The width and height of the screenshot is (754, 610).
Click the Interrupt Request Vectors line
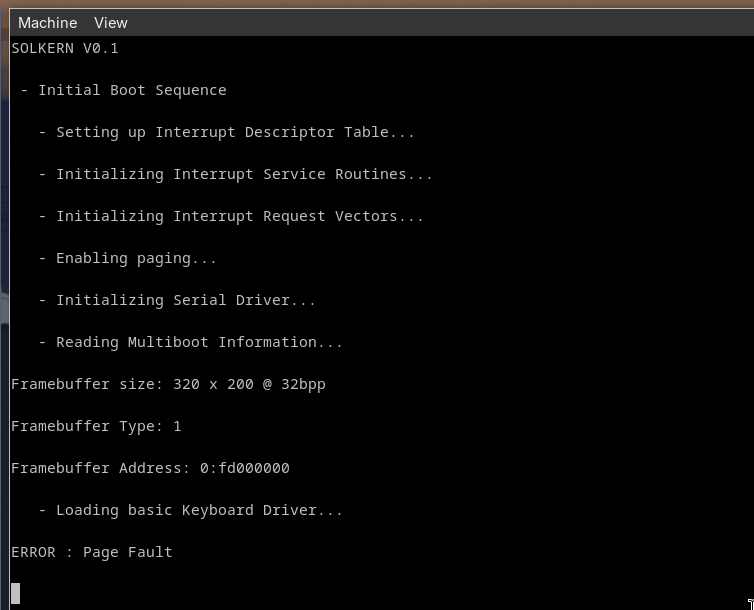(231, 216)
